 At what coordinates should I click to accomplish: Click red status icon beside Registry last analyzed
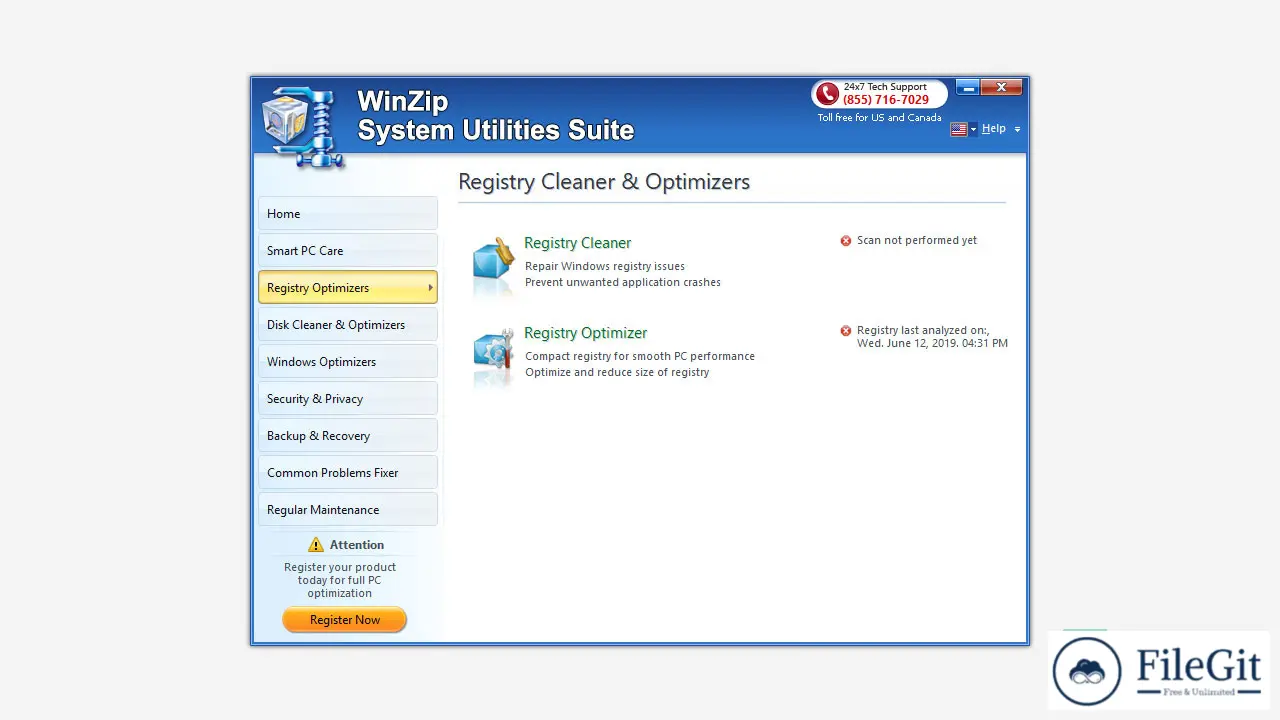tap(846, 331)
